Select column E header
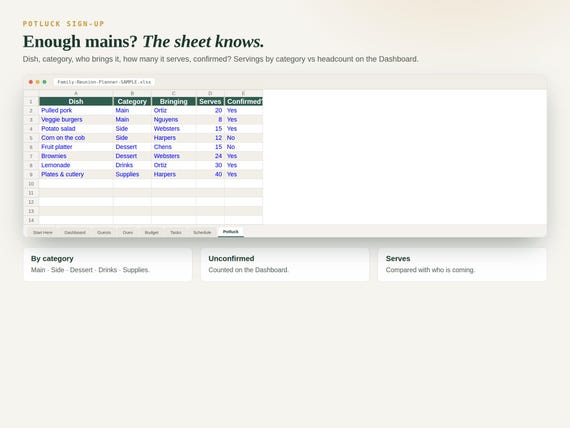 coord(244,93)
